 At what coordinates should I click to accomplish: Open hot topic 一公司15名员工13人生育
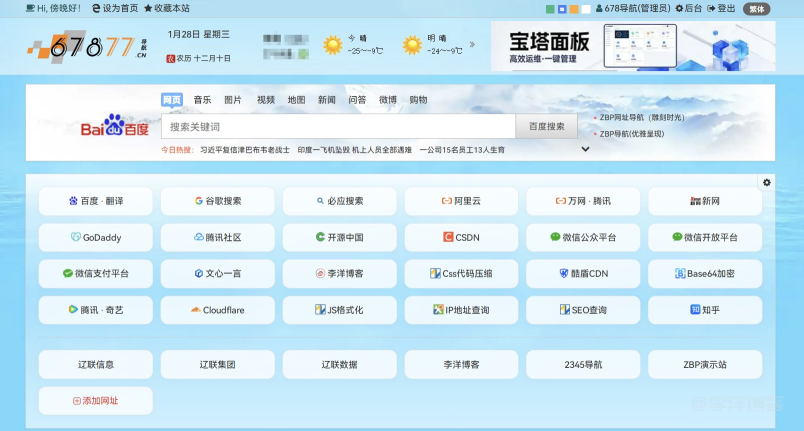[462, 150]
